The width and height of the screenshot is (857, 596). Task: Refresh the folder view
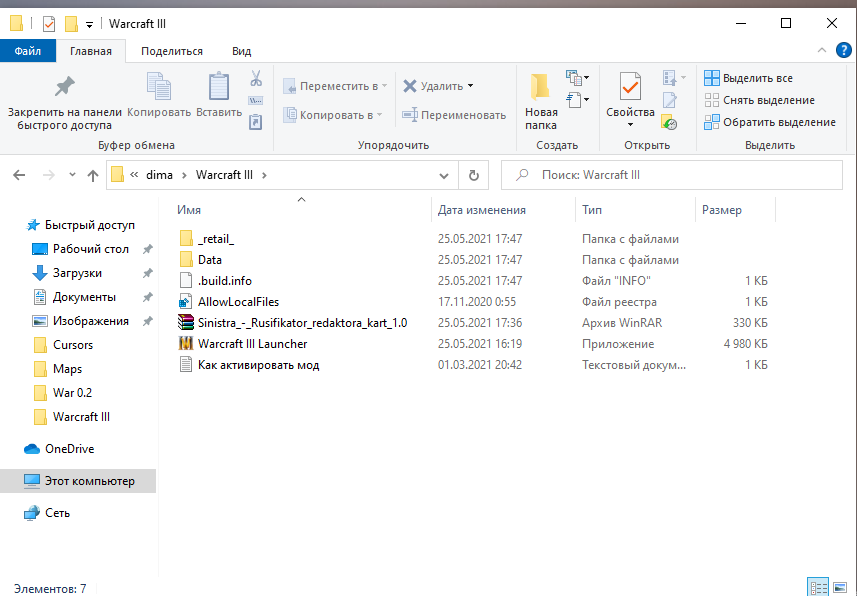[473, 176]
